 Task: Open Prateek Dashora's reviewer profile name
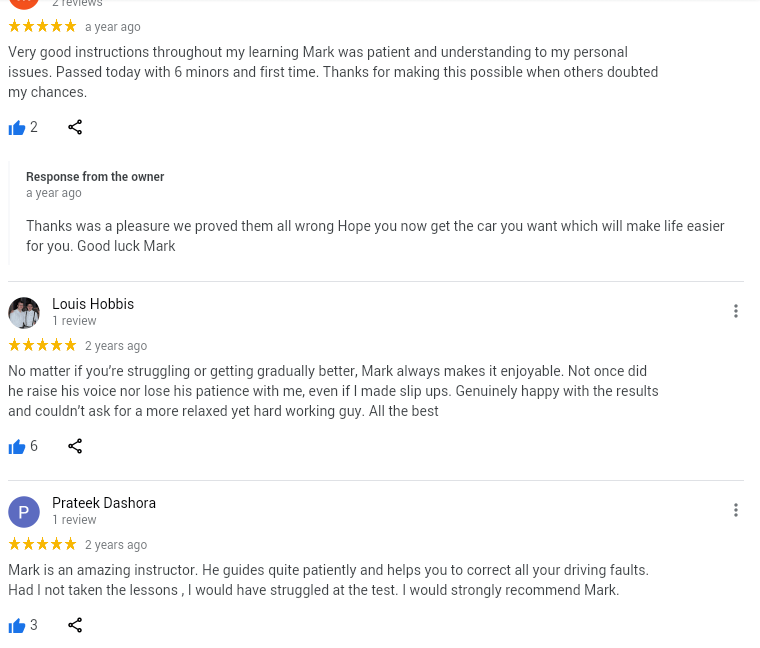click(104, 503)
